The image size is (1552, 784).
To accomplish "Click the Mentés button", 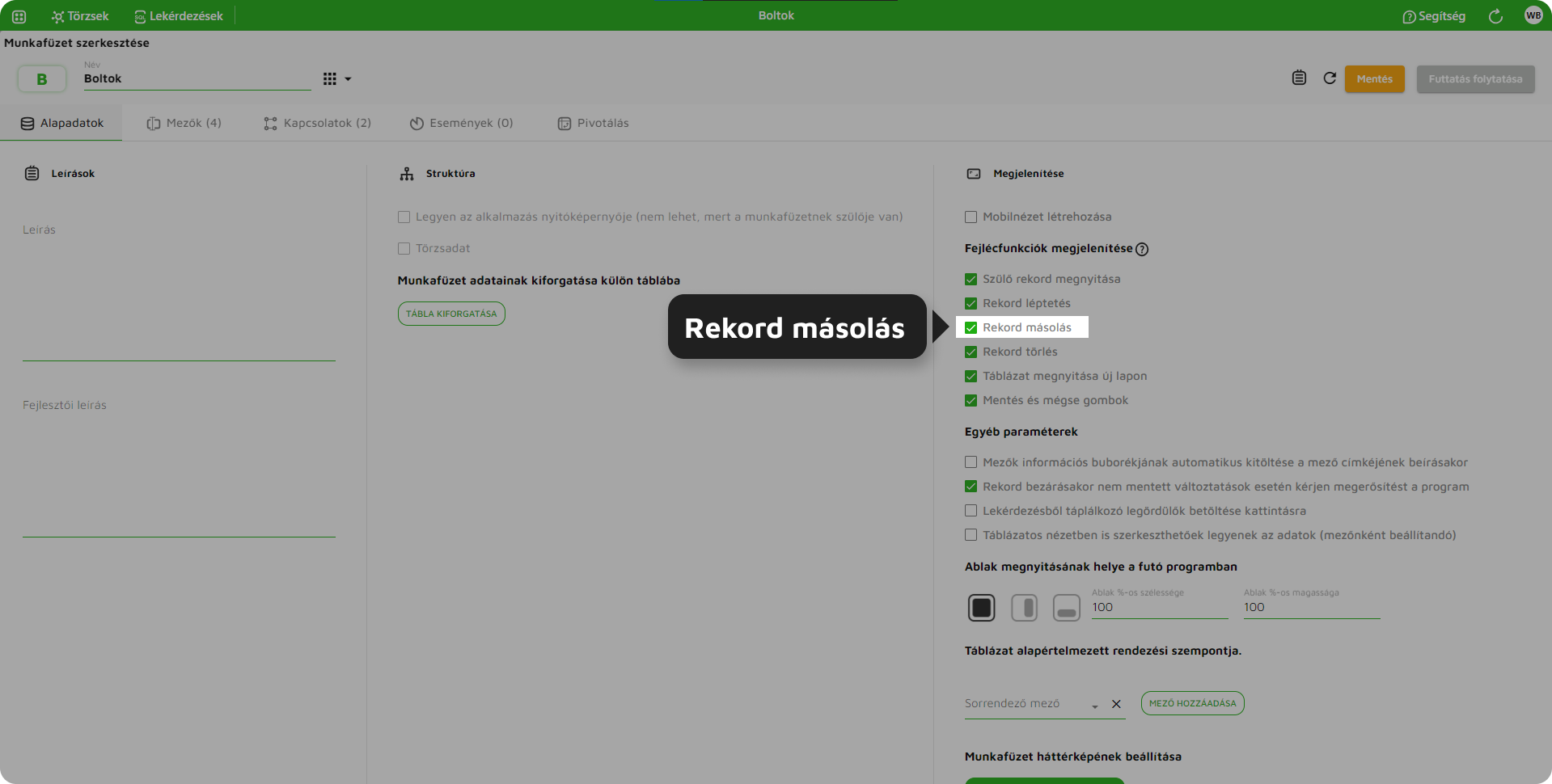I will [1375, 79].
